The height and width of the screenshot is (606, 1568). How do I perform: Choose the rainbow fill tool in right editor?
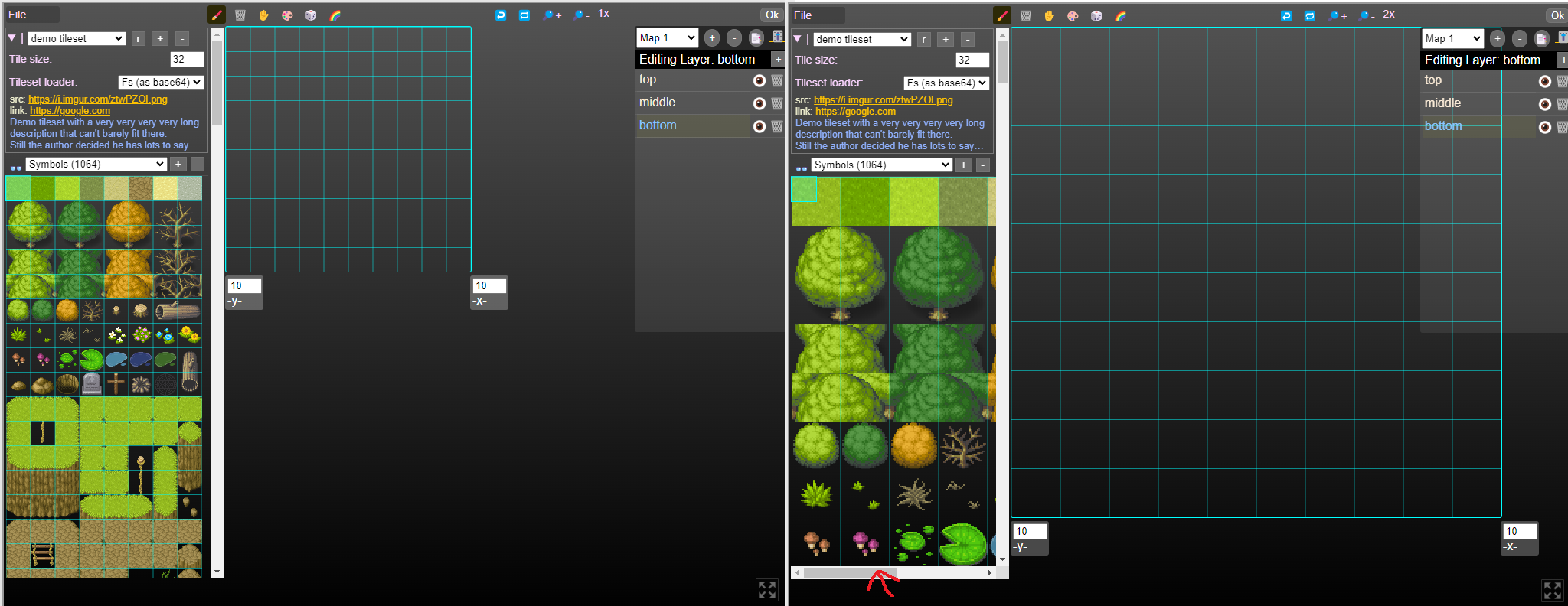tap(1120, 16)
